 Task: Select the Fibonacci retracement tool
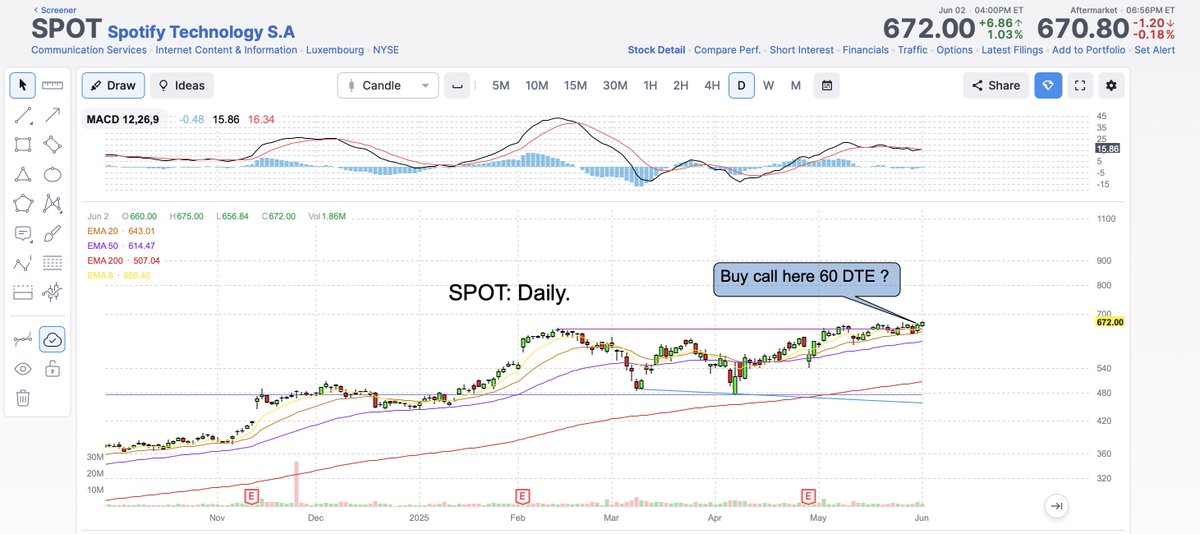(x=53, y=264)
